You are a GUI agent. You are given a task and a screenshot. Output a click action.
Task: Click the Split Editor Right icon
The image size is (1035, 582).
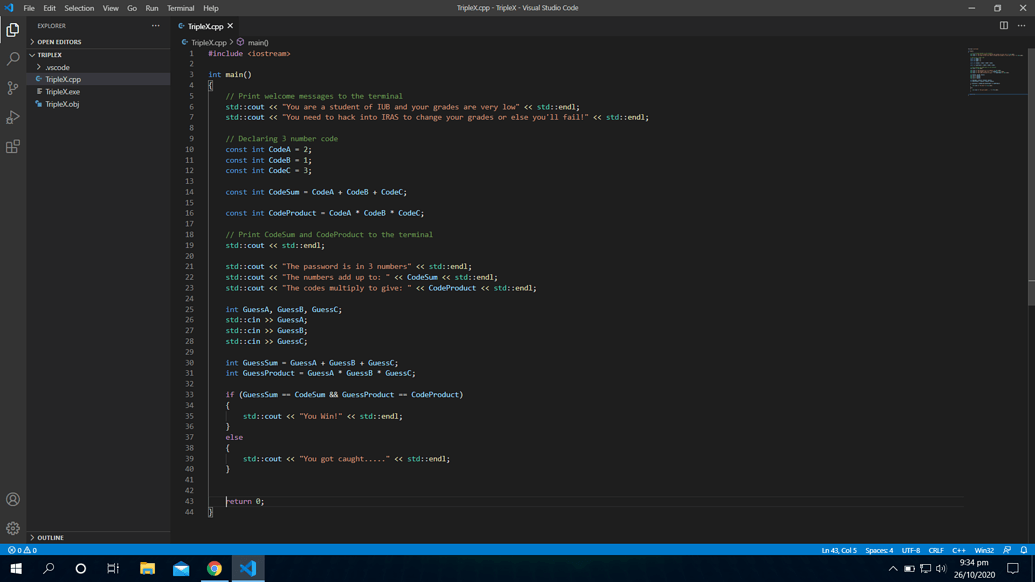point(1003,26)
